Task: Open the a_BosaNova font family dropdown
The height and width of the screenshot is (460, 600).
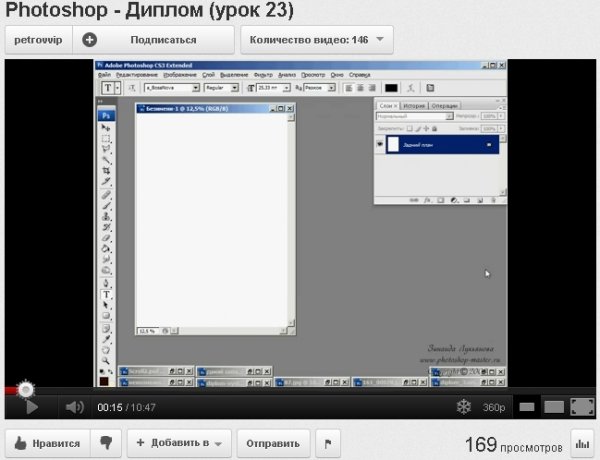Action: [x=196, y=88]
